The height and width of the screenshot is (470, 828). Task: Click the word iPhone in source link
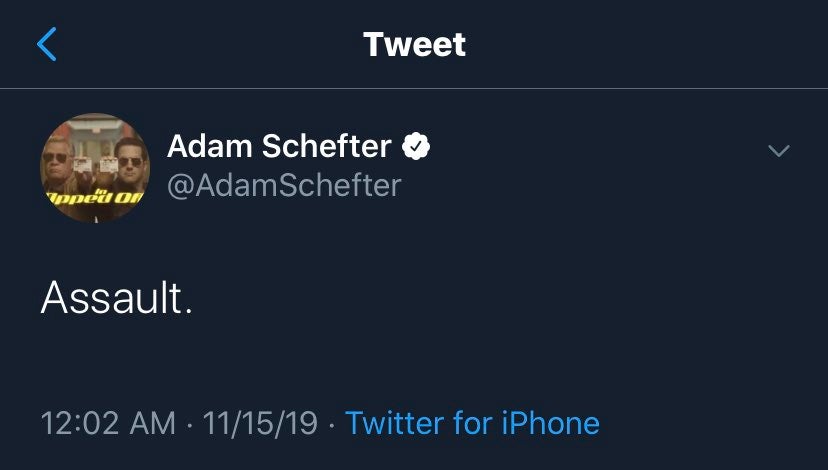[x=549, y=423]
